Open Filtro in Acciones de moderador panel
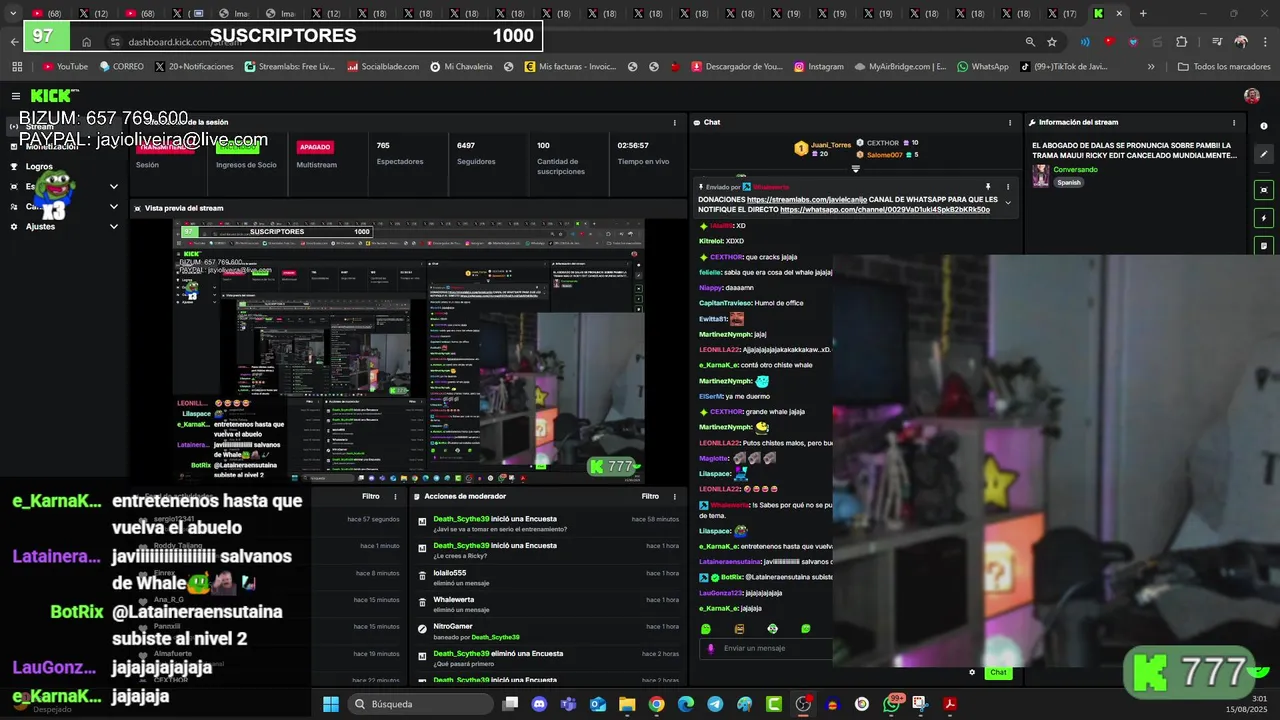Viewport: 1280px width, 720px height. pos(650,496)
